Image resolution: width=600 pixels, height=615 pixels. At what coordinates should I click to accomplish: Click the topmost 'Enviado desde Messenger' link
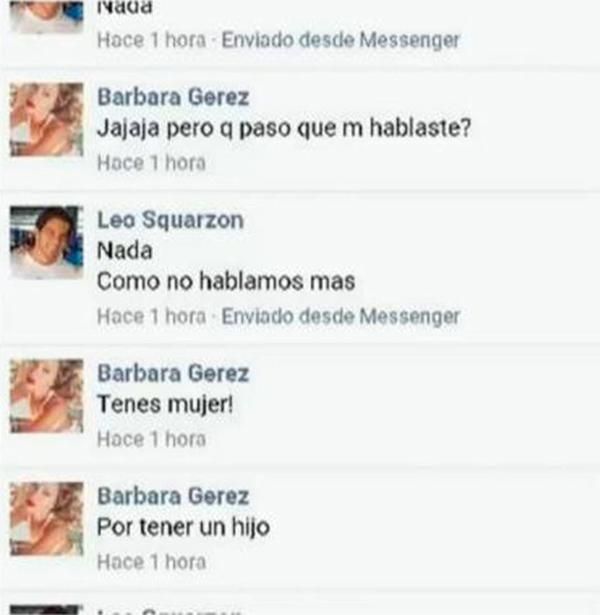click(340, 40)
